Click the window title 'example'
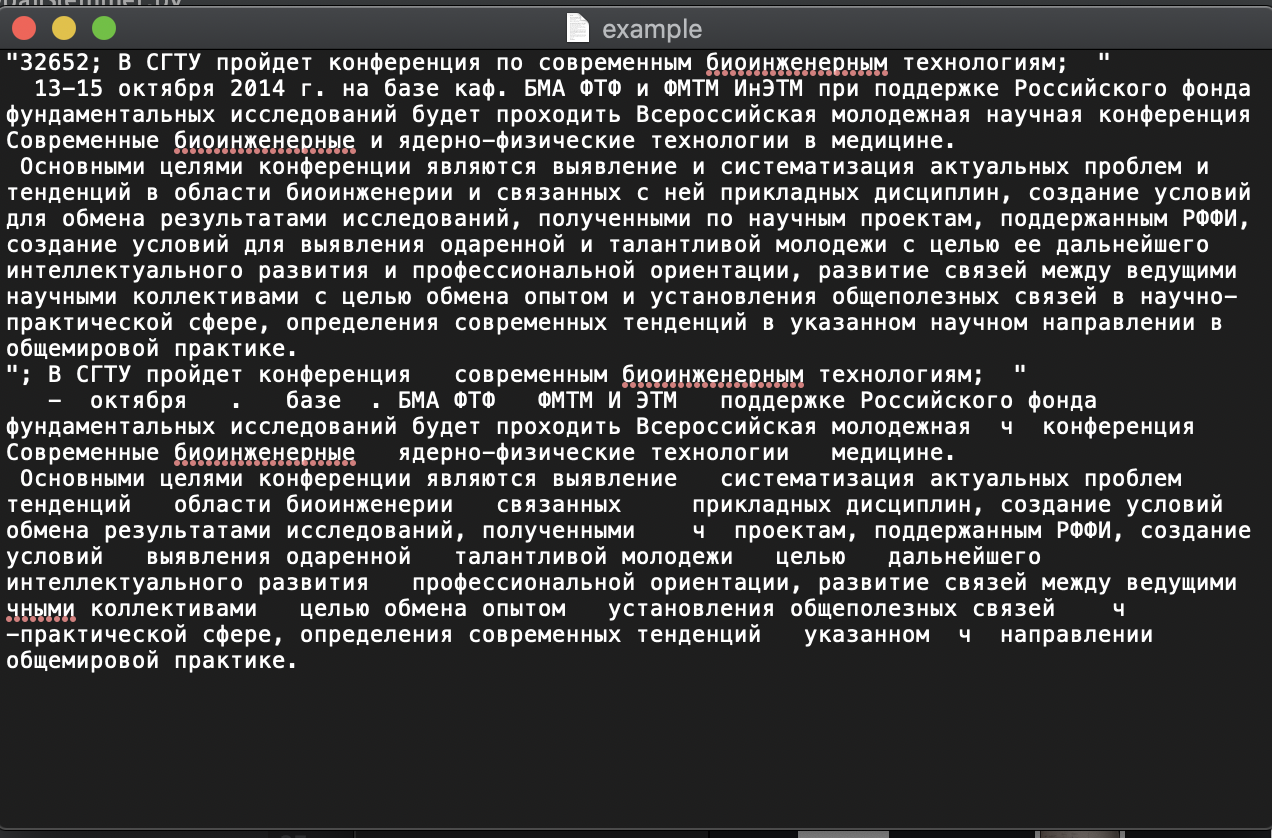Screen dimensions: 1272x838 [652, 29]
